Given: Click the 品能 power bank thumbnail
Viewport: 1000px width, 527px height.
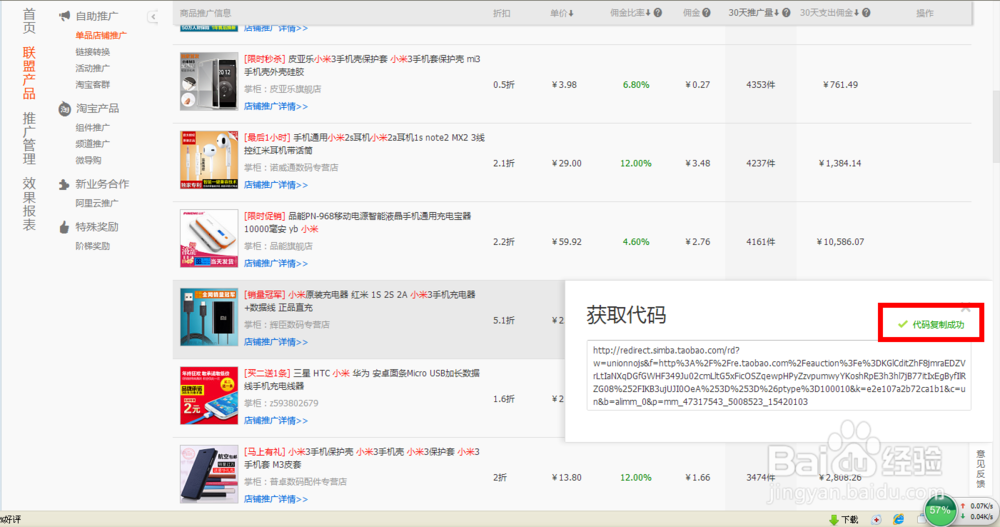Looking at the screenshot, I should (209, 238).
